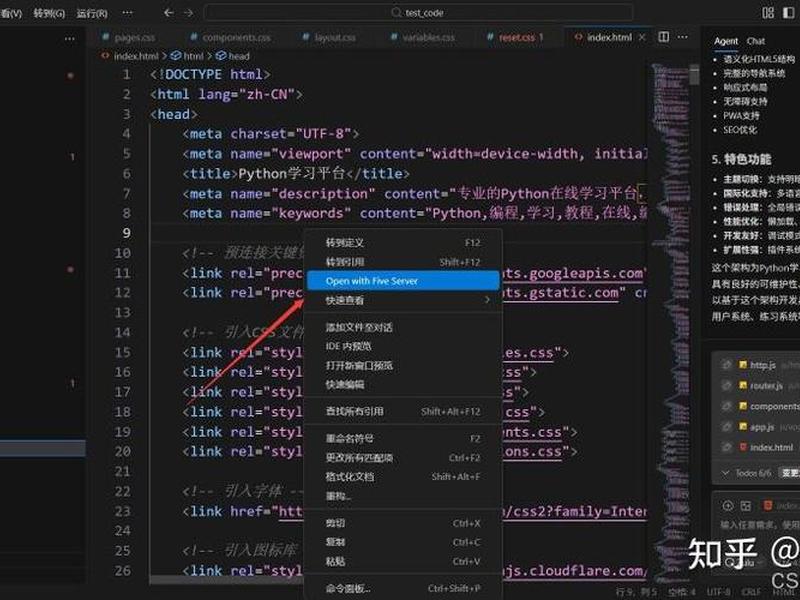
Task: Choose 快速编辑 in context menu
Action: point(403,384)
